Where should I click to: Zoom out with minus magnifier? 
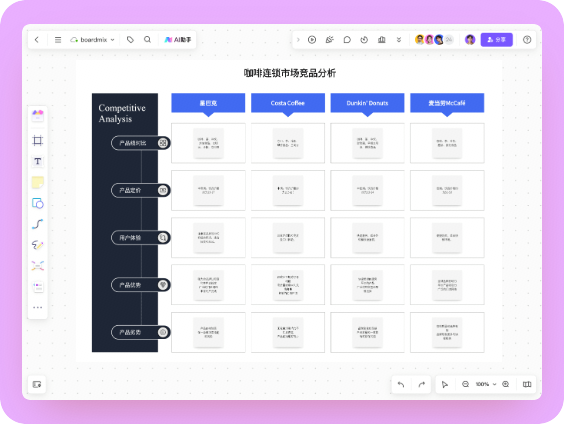click(465, 384)
